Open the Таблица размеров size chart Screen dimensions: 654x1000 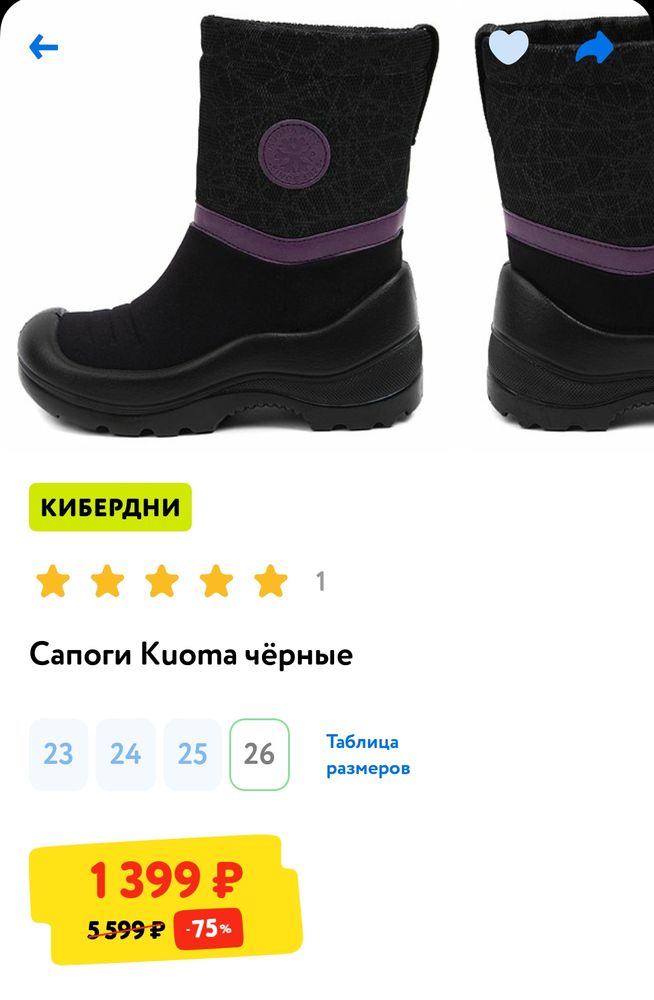click(368, 755)
